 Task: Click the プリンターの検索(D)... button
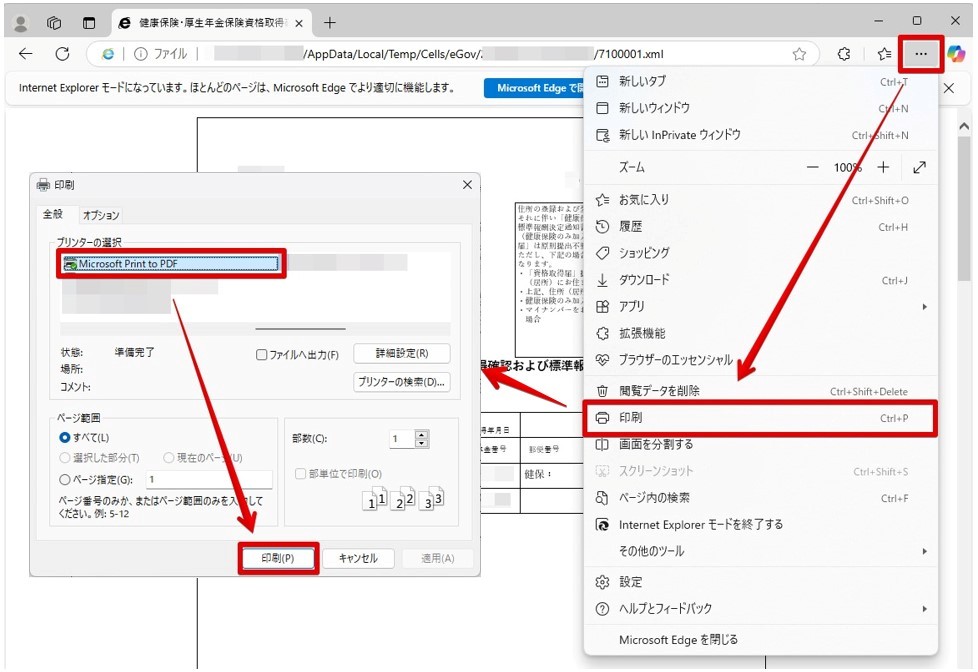pyautogui.click(x=402, y=382)
